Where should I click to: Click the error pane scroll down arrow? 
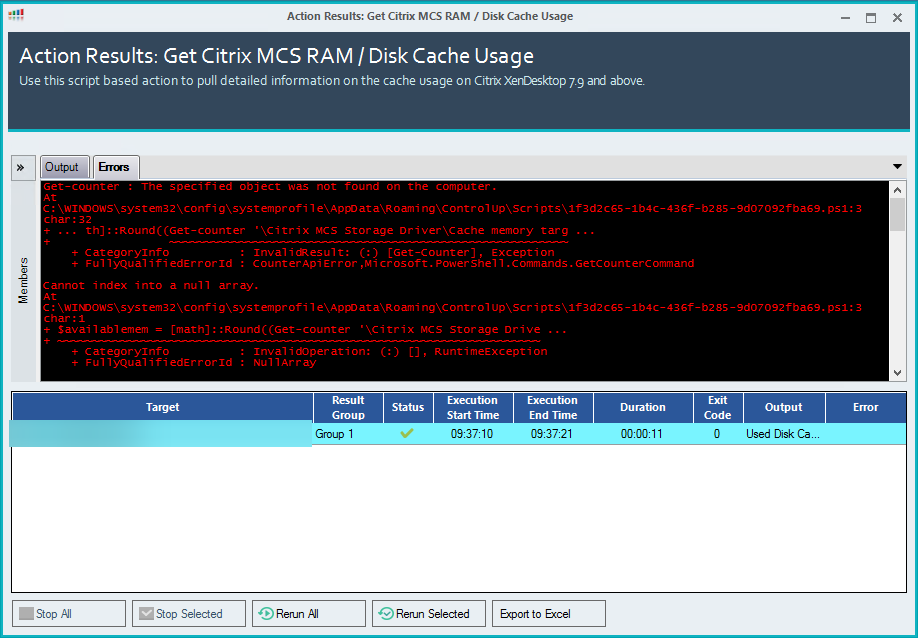(898, 372)
